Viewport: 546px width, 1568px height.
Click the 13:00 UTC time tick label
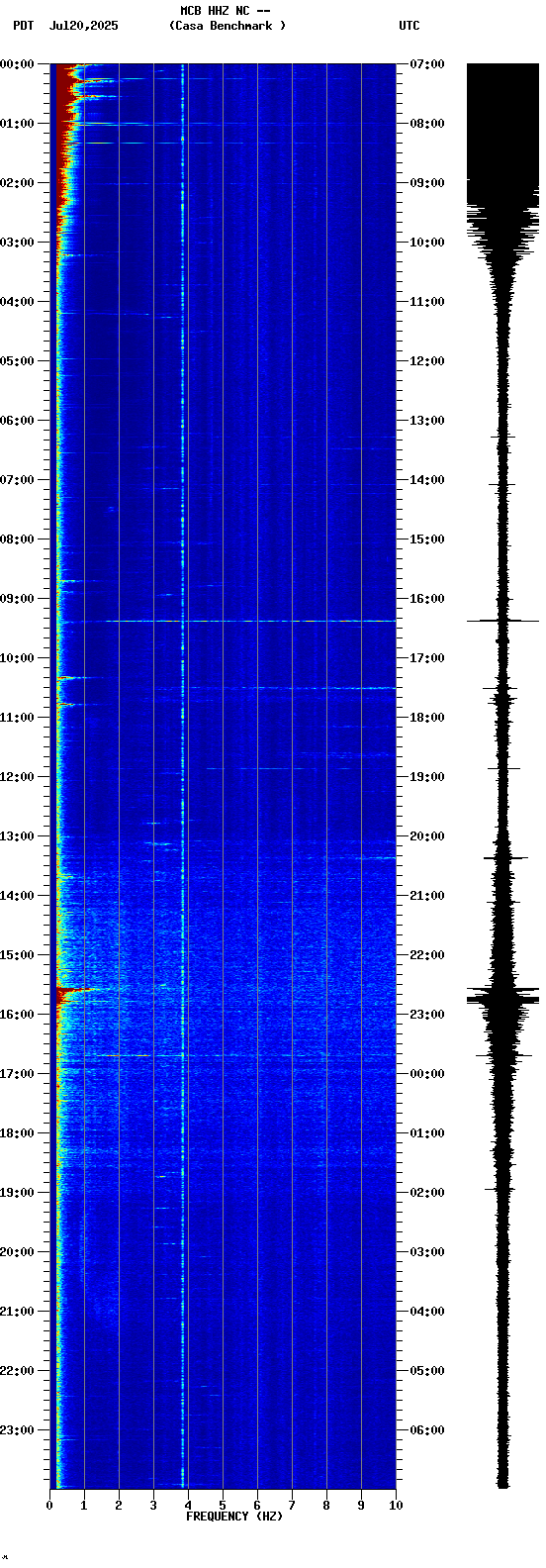426,421
